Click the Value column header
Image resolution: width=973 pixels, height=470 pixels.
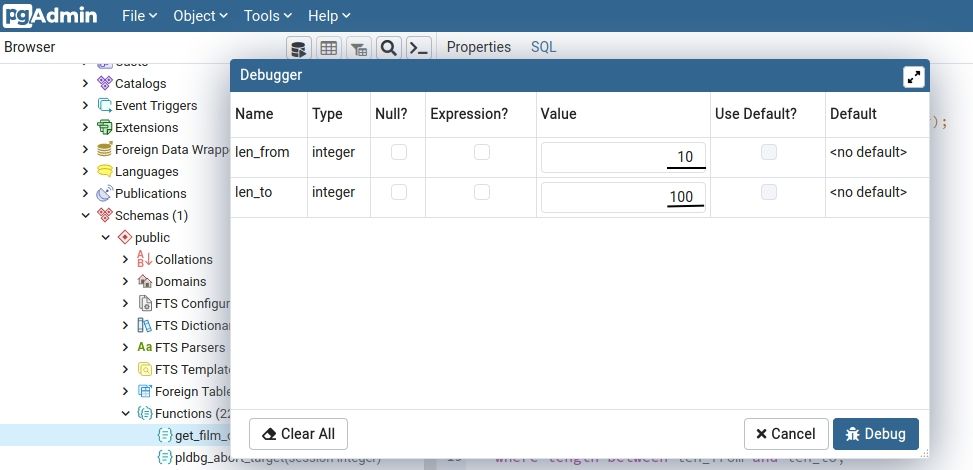558,114
